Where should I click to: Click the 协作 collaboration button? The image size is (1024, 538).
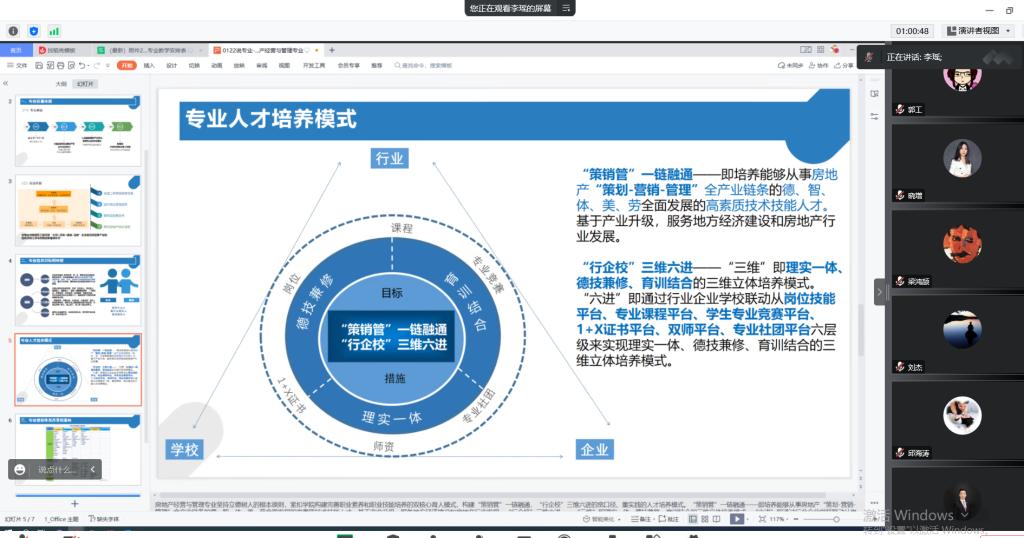pyautogui.click(x=819, y=65)
